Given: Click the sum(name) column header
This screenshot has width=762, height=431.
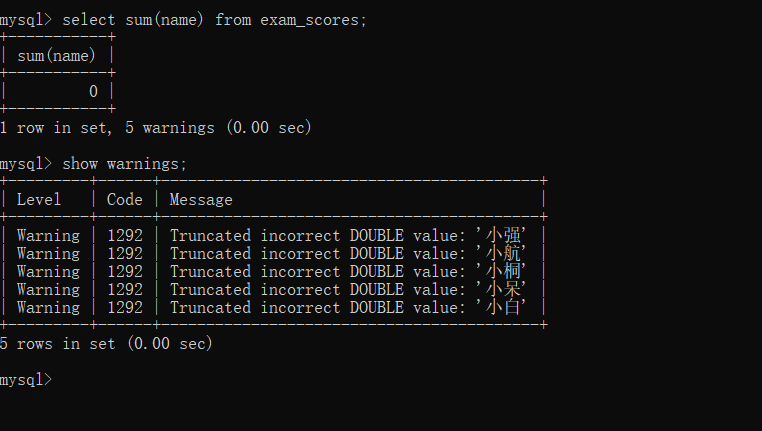Looking at the screenshot, I should pyautogui.click(x=56, y=56).
